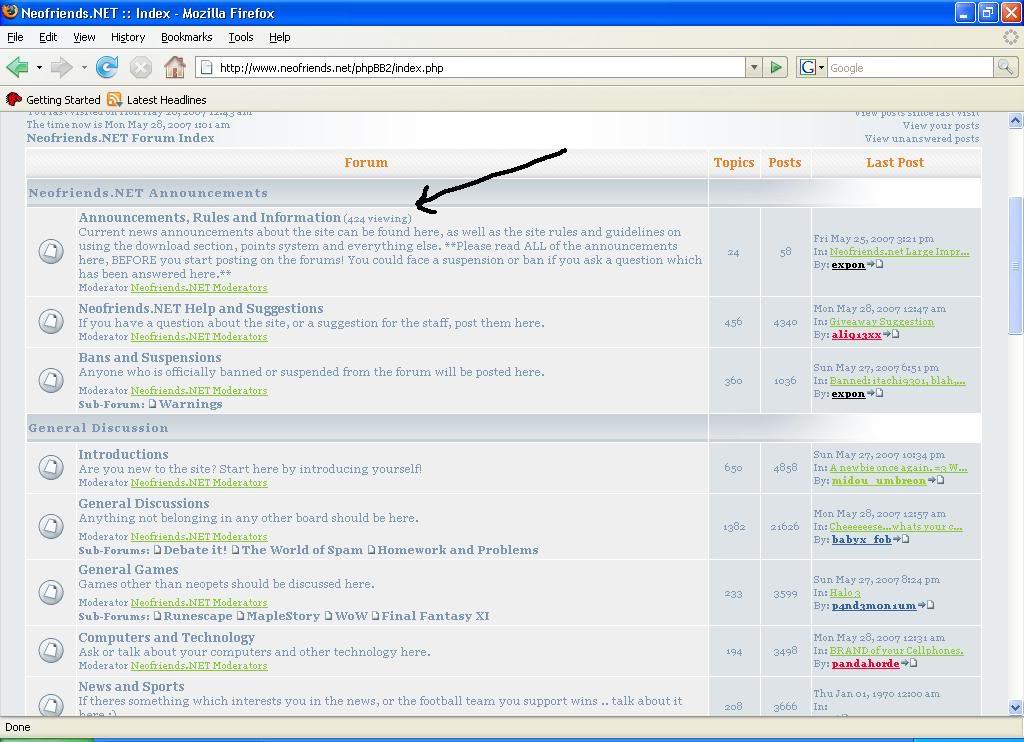Click View unanswered posts link
This screenshot has width=1024, height=742.
click(921, 139)
